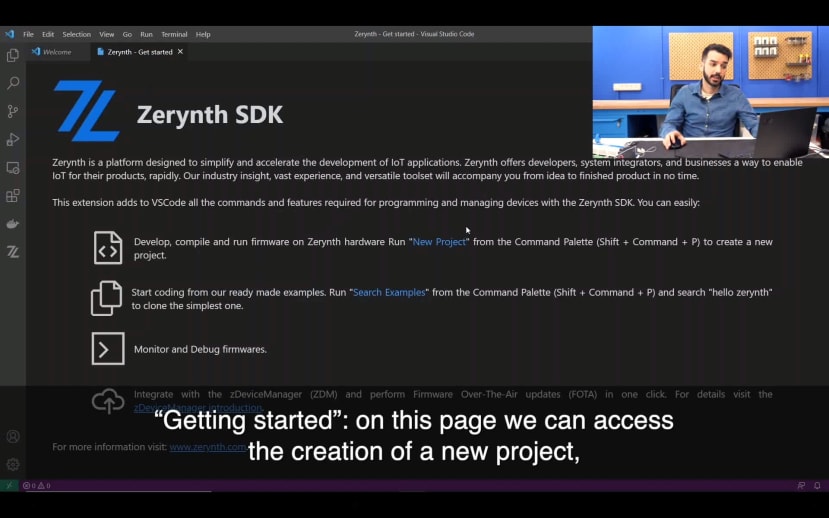Open the Edit menu

tap(48, 34)
